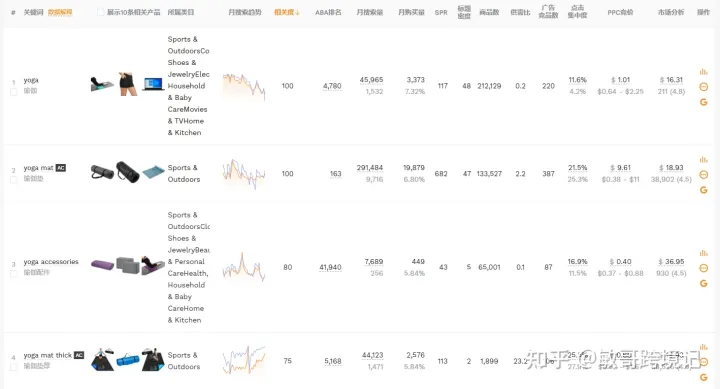Open bar chart icon for yoga accessories
This screenshot has height=389, width=720.
(x=703, y=253)
